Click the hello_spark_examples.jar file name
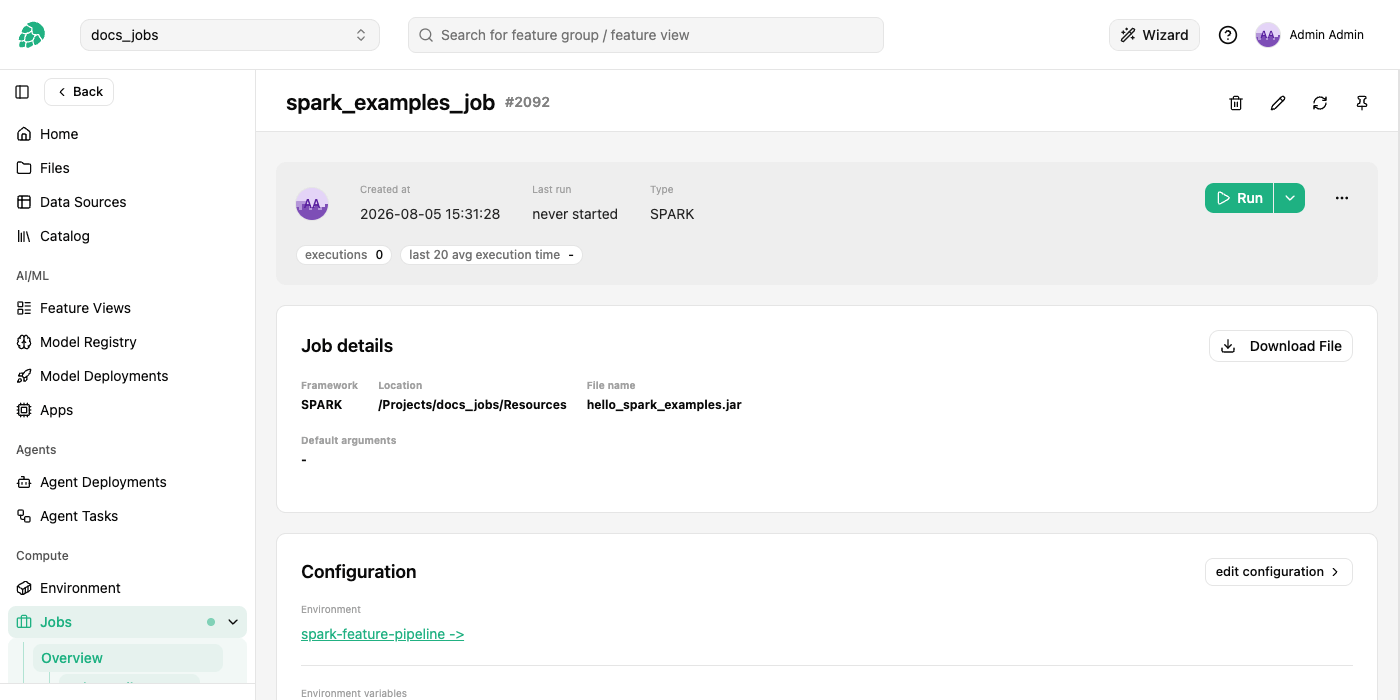 tap(664, 405)
